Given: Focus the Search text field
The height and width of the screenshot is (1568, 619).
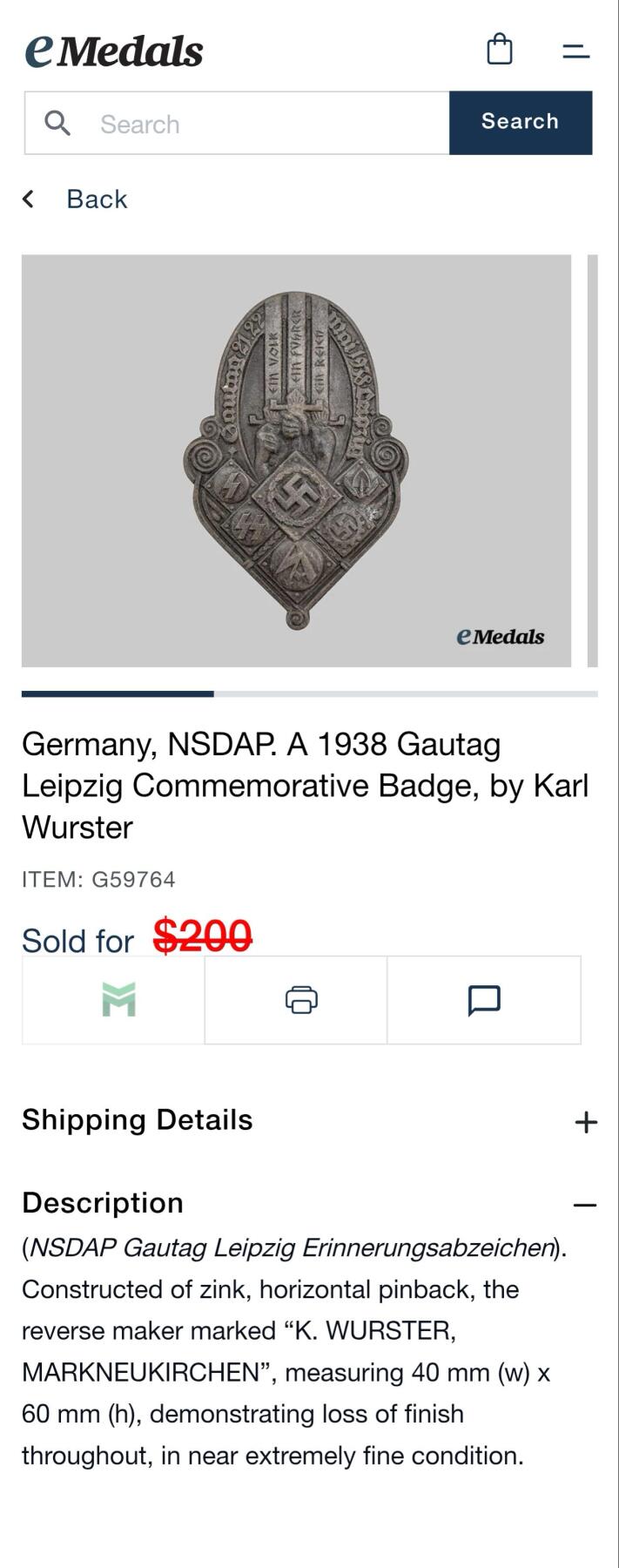Looking at the screenshot, I should 261,124.
